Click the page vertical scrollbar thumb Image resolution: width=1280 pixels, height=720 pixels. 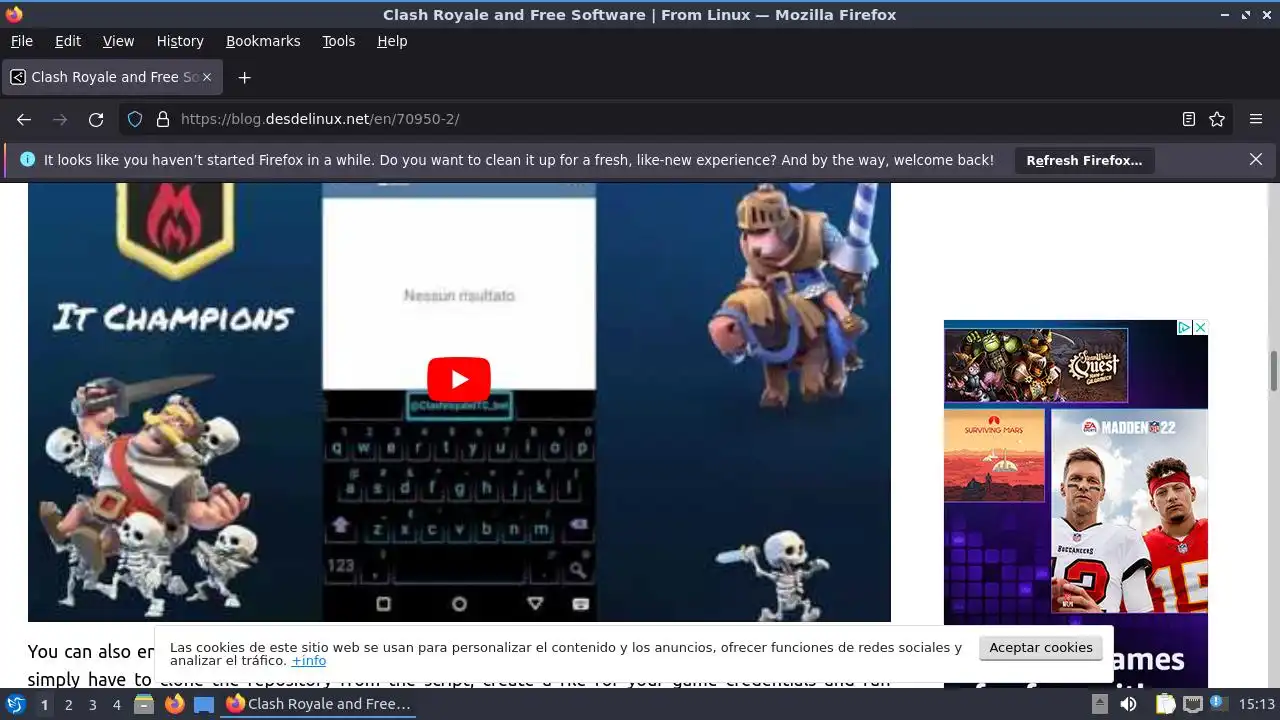pyautogui.click(x=1274, y=371)
